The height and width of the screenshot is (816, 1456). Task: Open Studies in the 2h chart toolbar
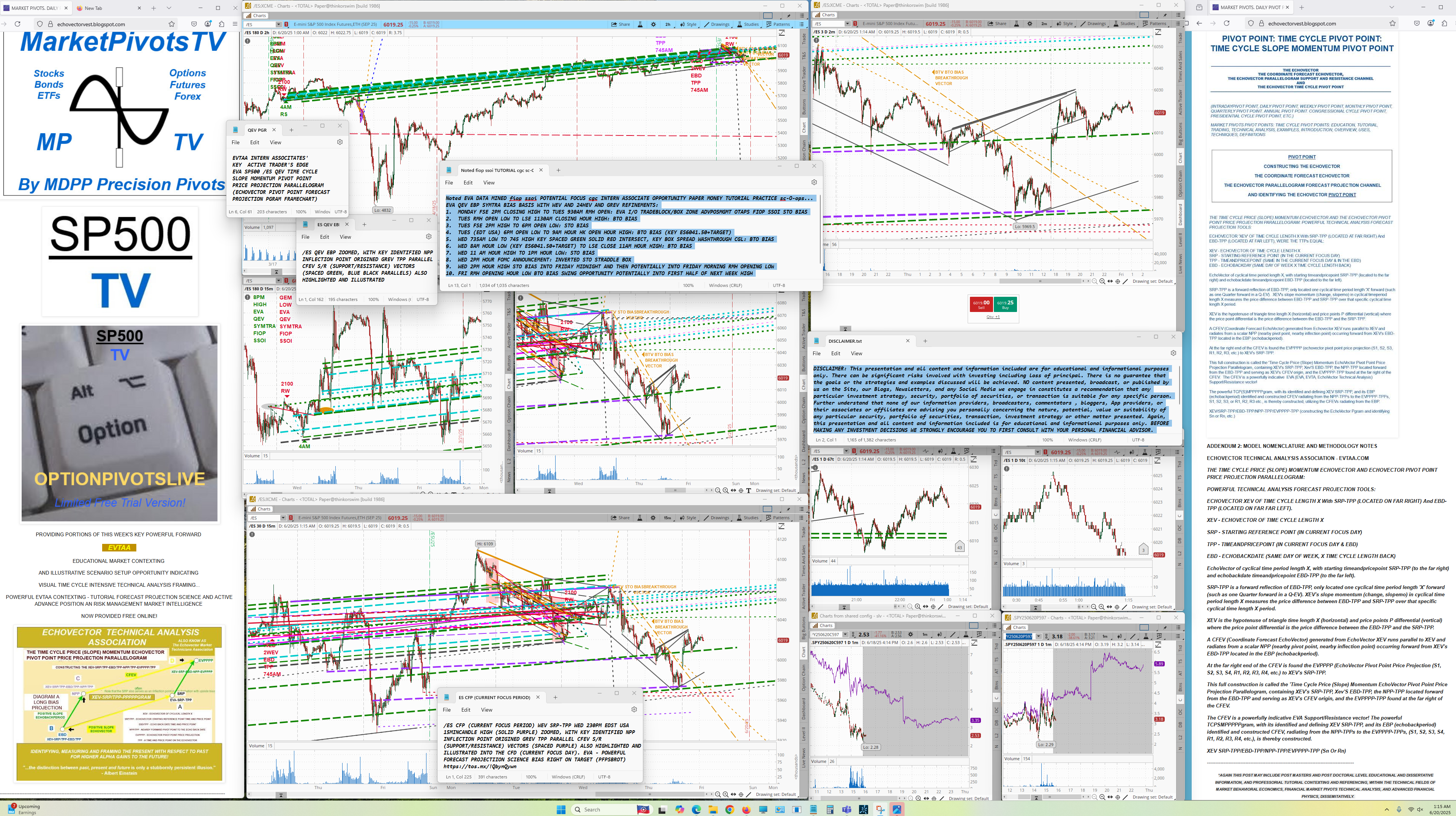(x=747, y=24)
